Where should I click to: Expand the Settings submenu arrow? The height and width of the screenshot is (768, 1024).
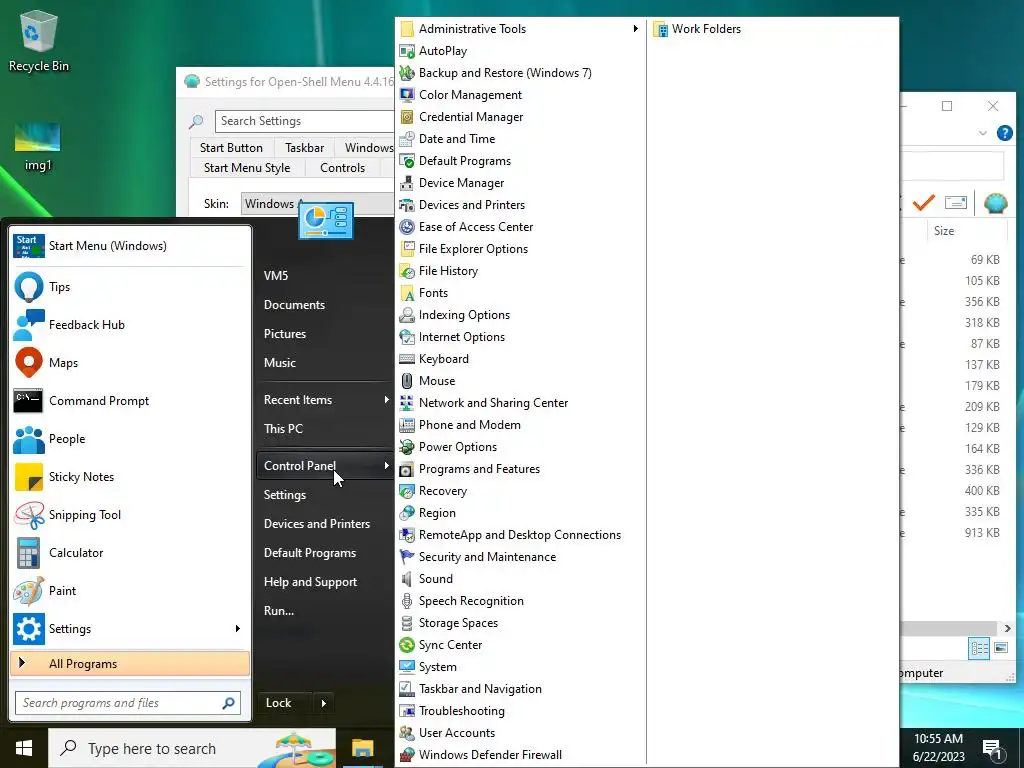pos(238,629)
